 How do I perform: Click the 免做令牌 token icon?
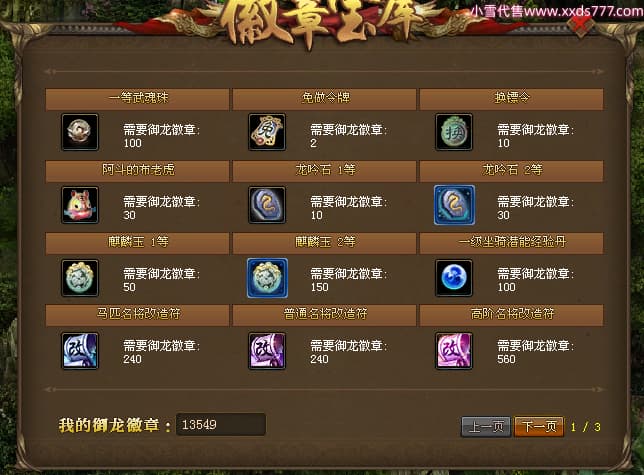(x=267, y=132)
